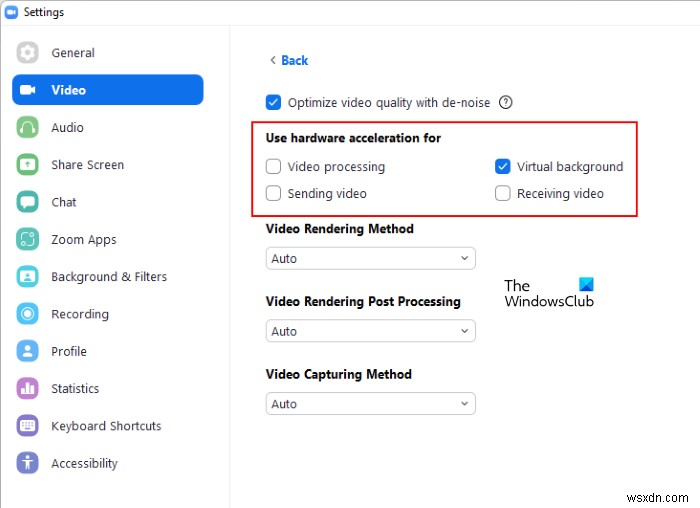Viewport: 700px width, 508px height.
Task: Open the Keyboard Shortcuts tab
Action: click(x=106, y=426)
